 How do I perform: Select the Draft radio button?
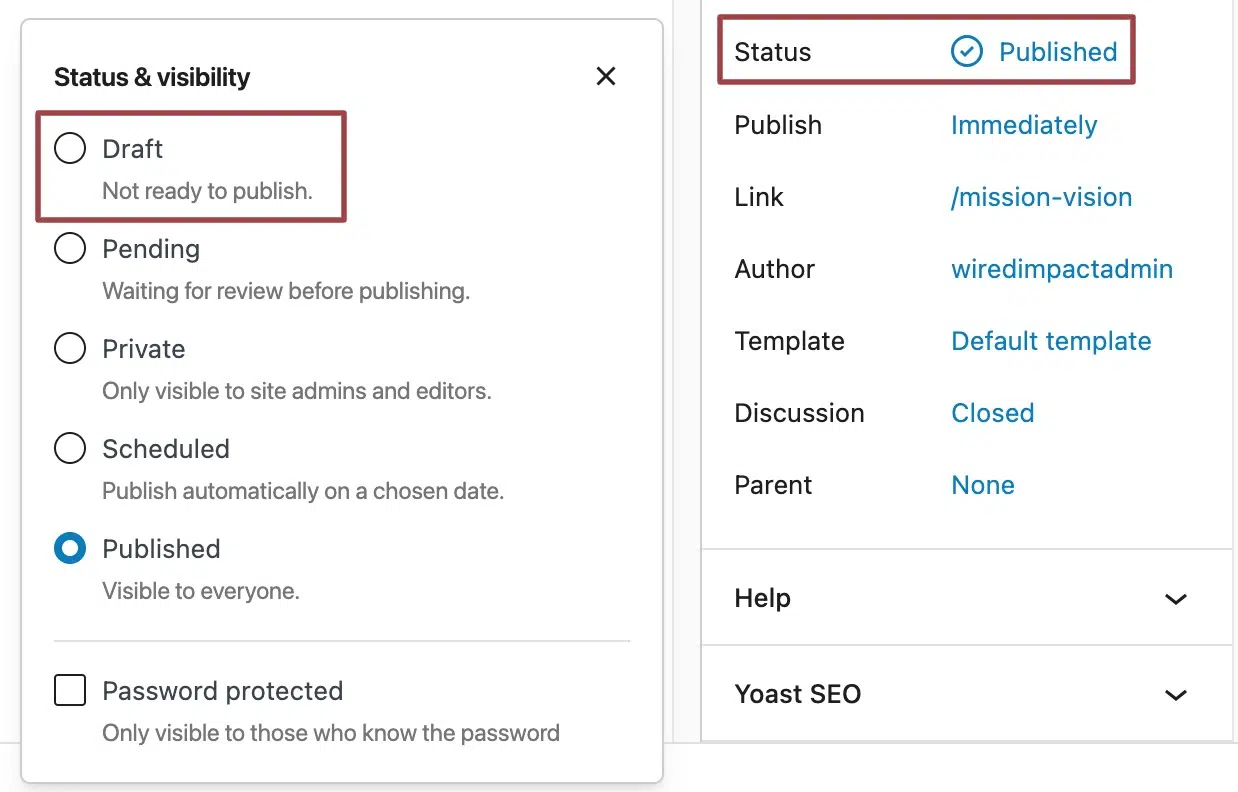click(x=70, y=148)
